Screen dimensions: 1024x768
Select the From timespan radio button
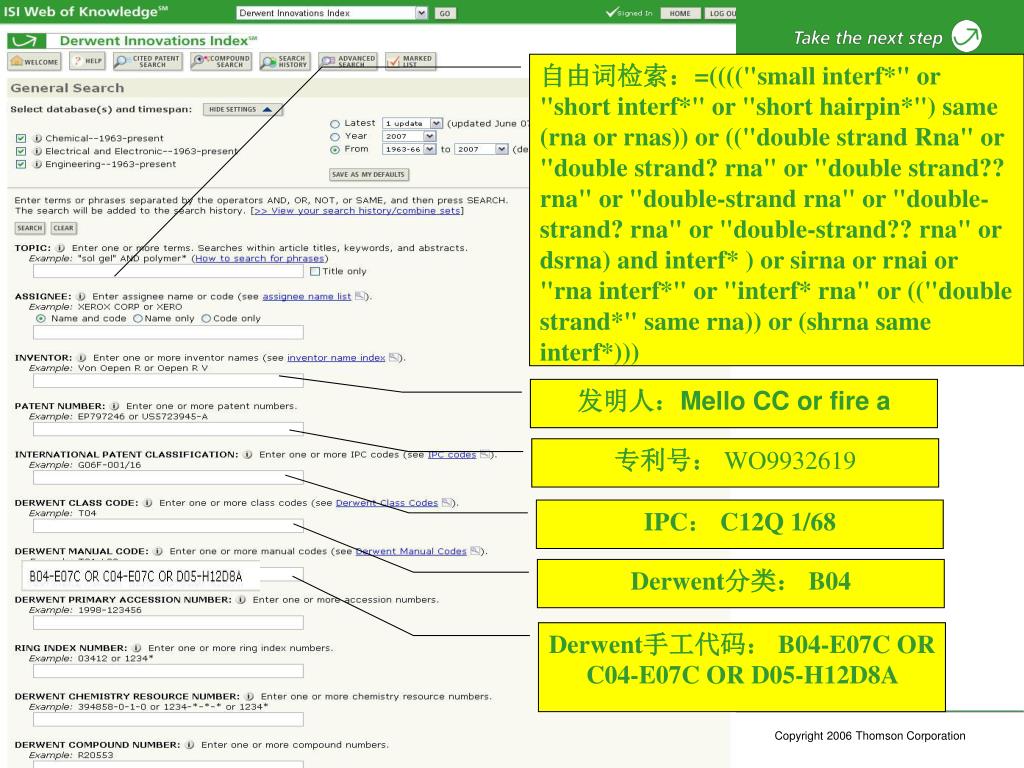tap(335, 150)
